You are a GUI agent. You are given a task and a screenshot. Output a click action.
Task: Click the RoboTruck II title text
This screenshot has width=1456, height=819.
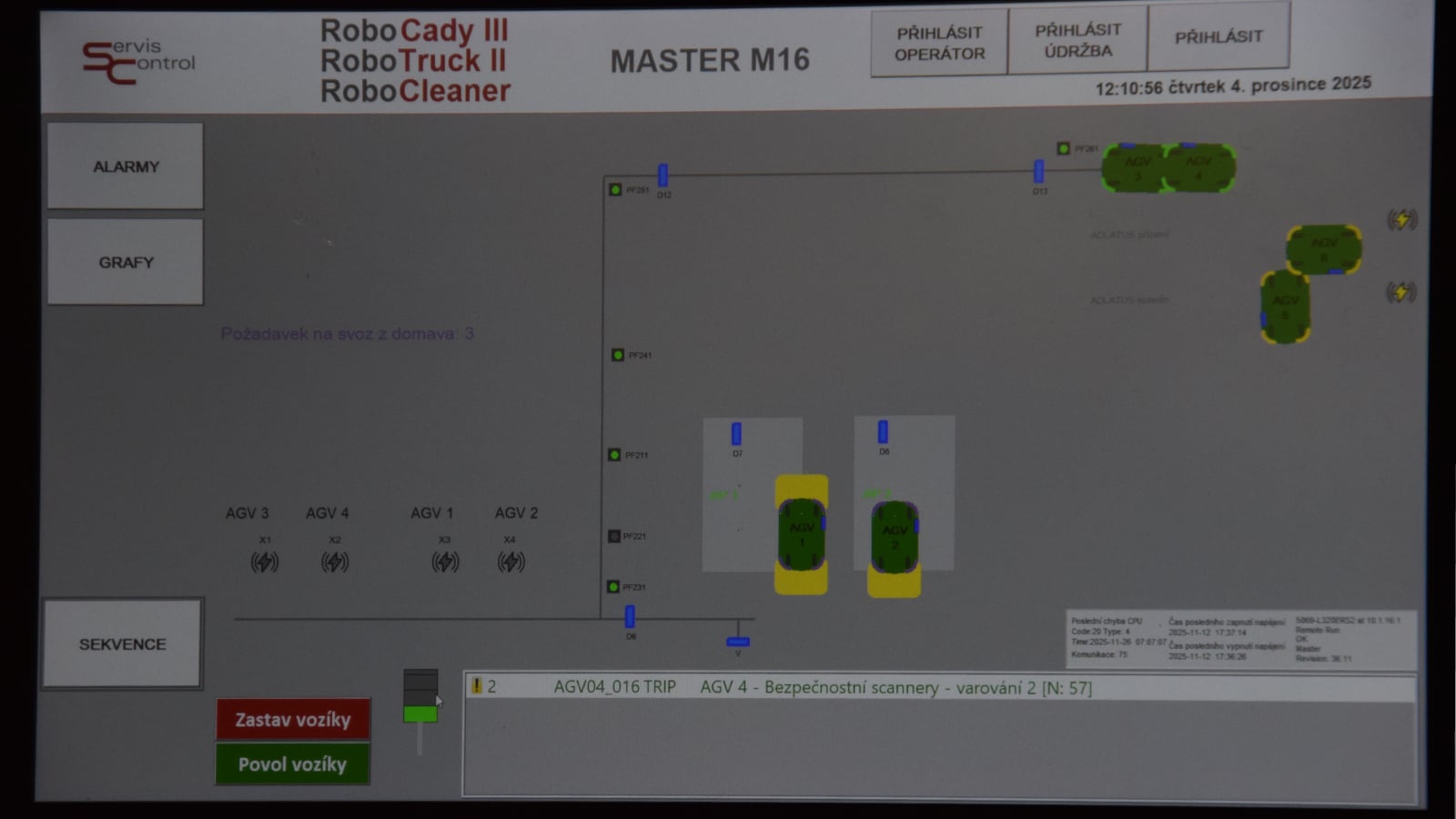click(413, 61)
